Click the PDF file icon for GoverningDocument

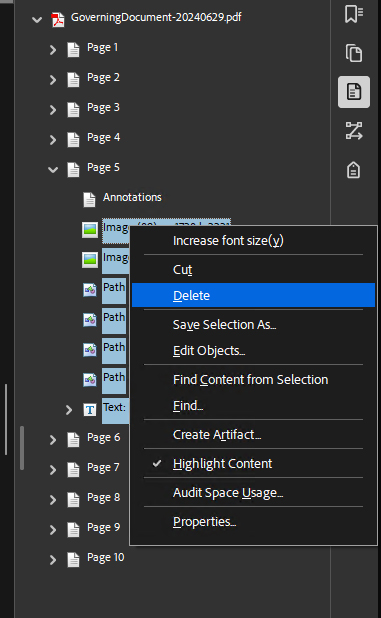[x=58, y=20]
